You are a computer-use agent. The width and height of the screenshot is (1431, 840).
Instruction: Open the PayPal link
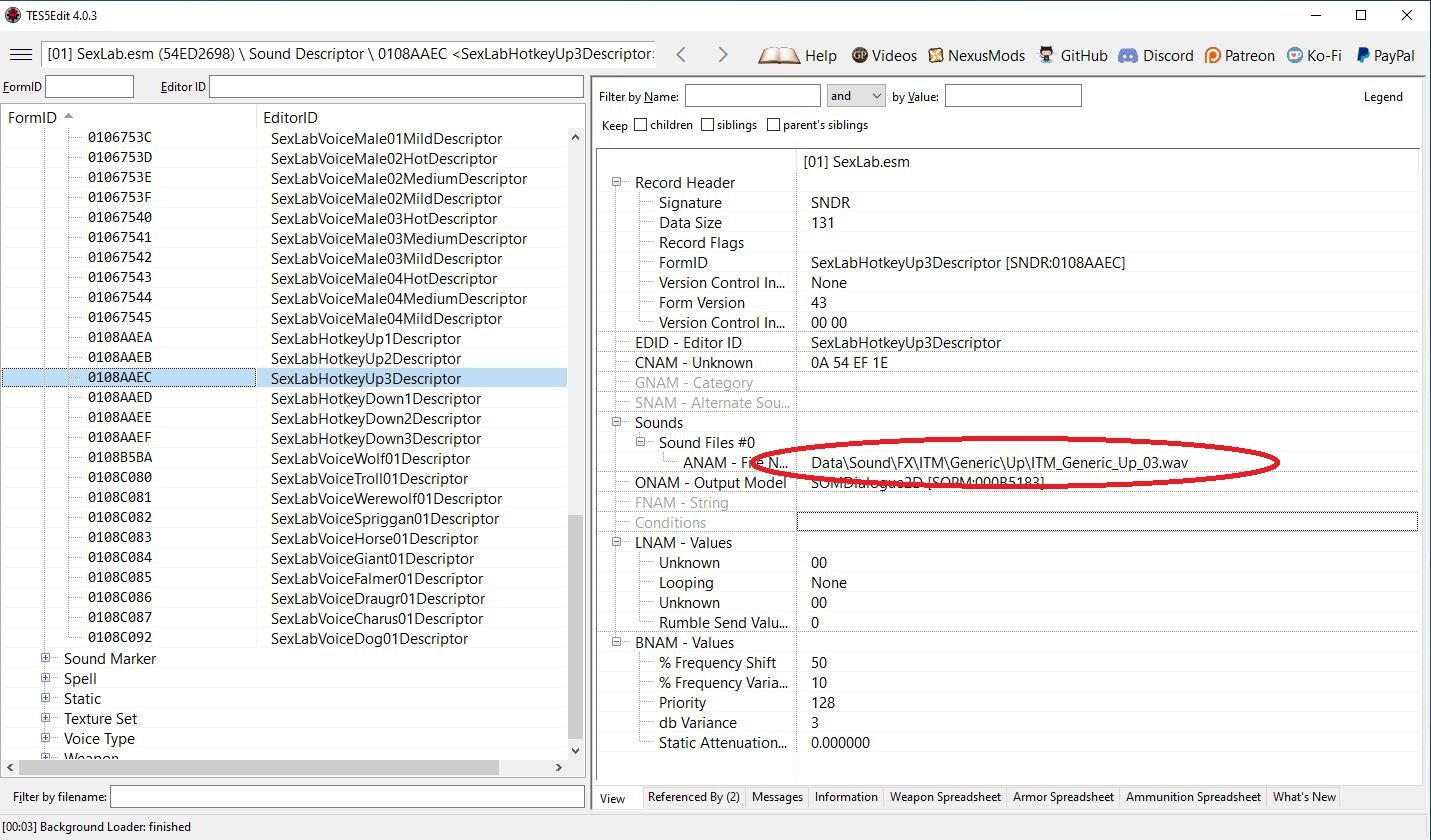click(1384, 56)
